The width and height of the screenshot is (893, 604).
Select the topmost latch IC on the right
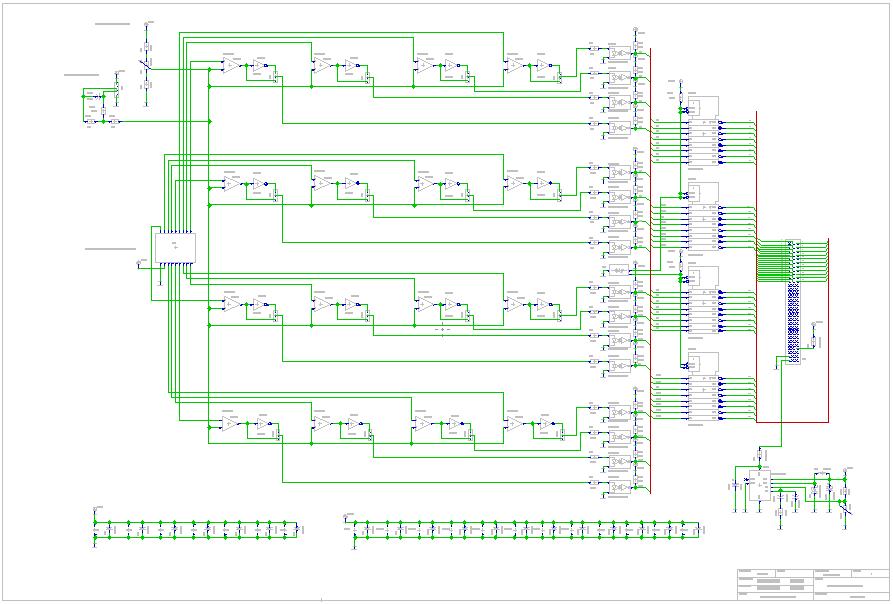705,124
